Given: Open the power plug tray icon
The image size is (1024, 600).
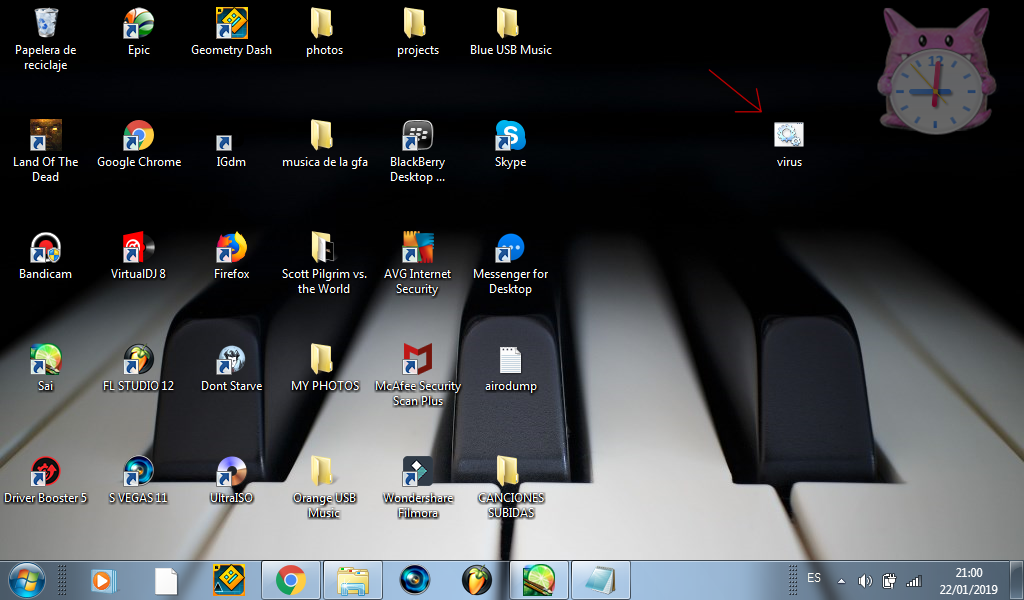Looking at the screenshot, I should [889, 580].
